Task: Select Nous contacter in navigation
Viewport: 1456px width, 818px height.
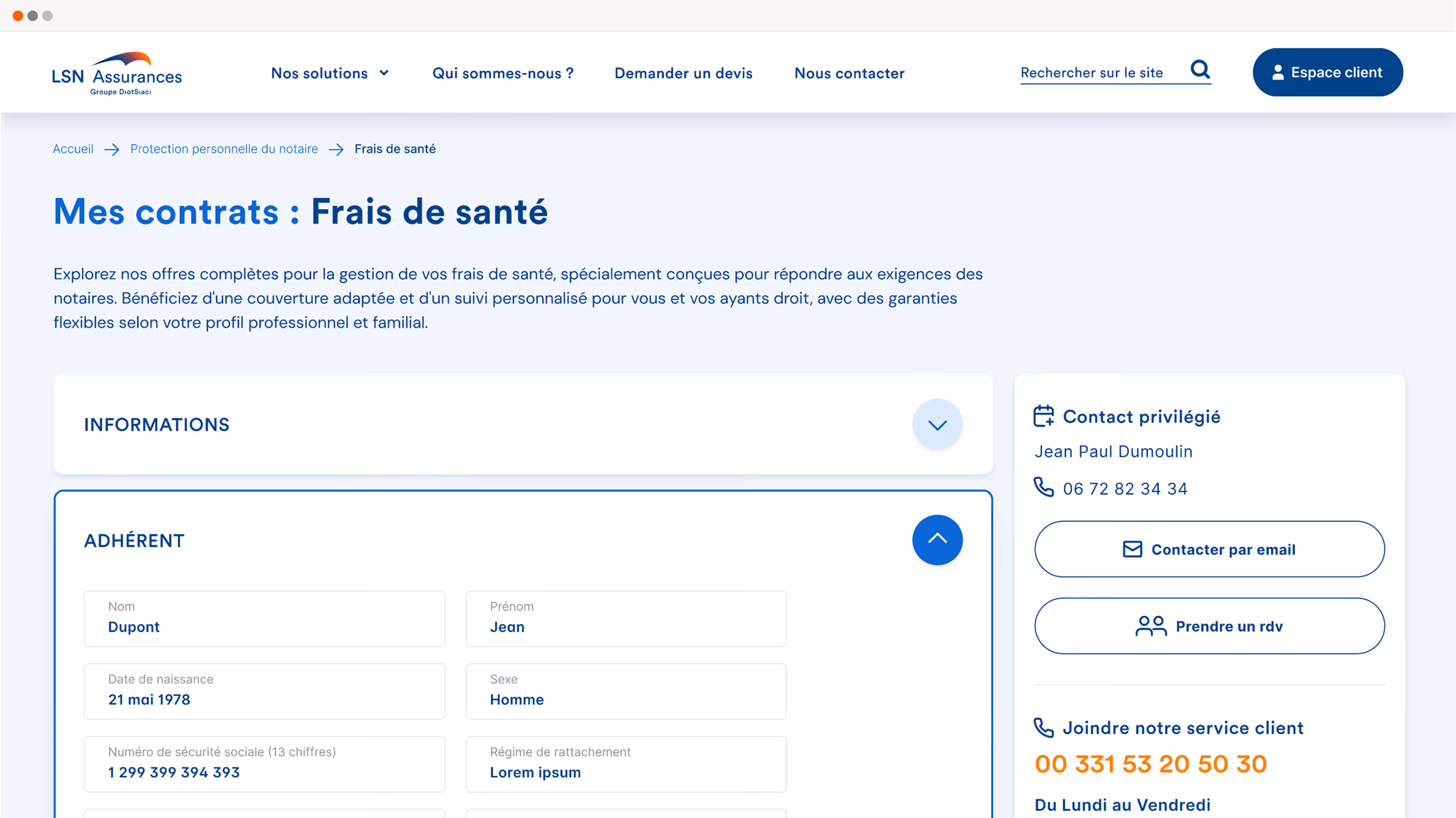Action: [x=849, y=73]
